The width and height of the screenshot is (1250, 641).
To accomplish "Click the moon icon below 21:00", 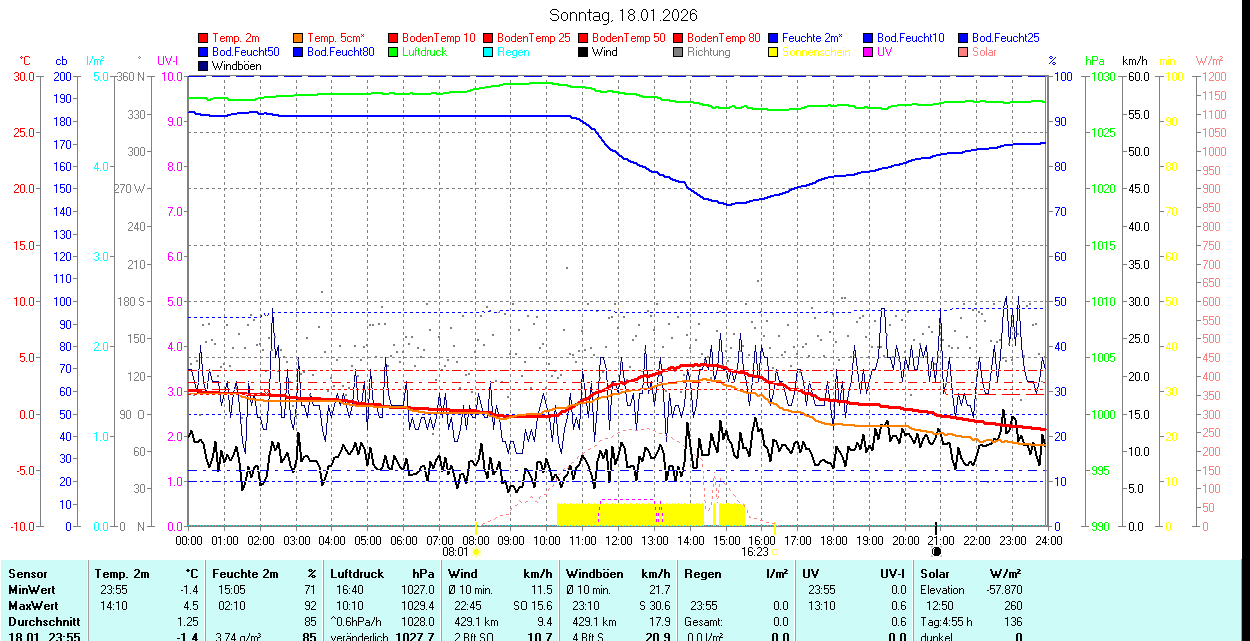I will (937, 551).
